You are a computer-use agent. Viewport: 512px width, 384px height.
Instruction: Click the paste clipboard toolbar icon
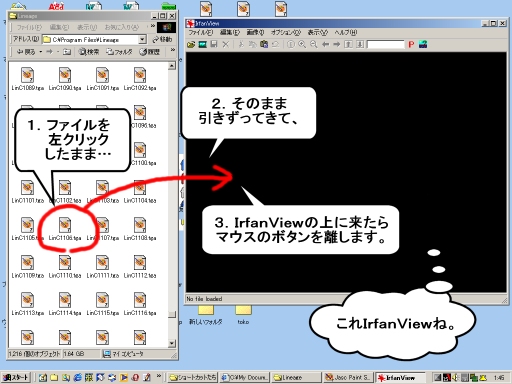tap(264, 44)
